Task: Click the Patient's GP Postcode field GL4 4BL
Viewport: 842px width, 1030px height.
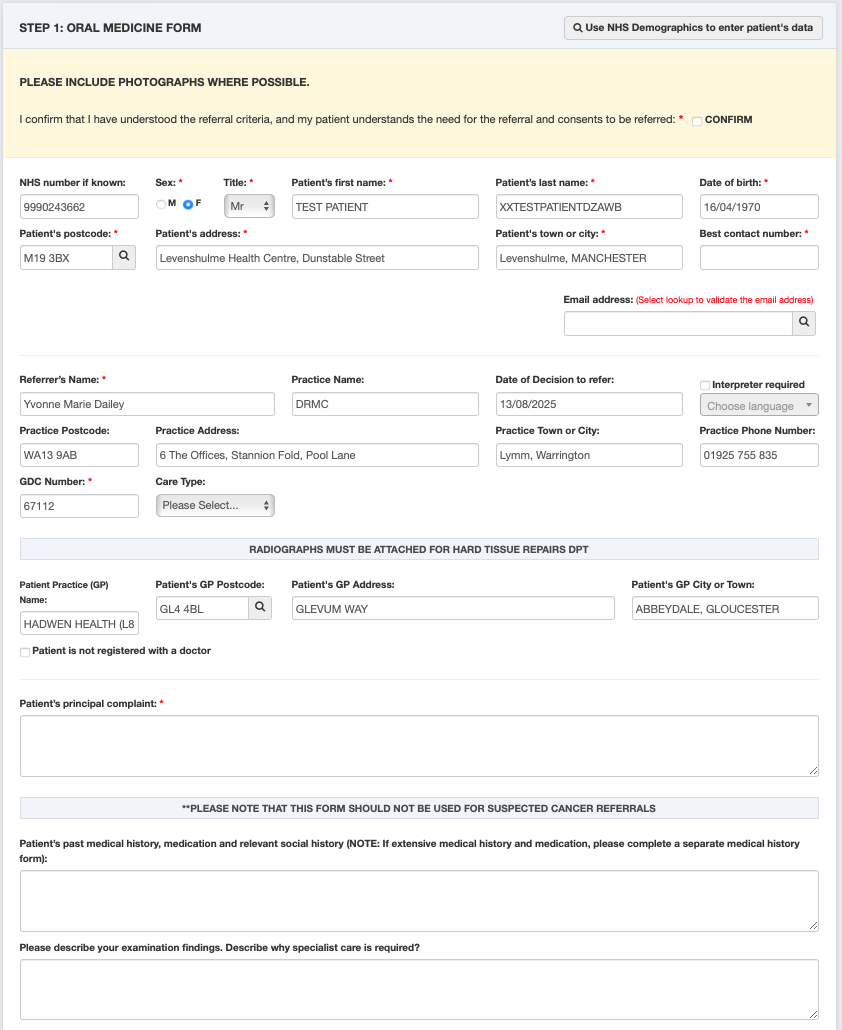Action: (202, 608)
